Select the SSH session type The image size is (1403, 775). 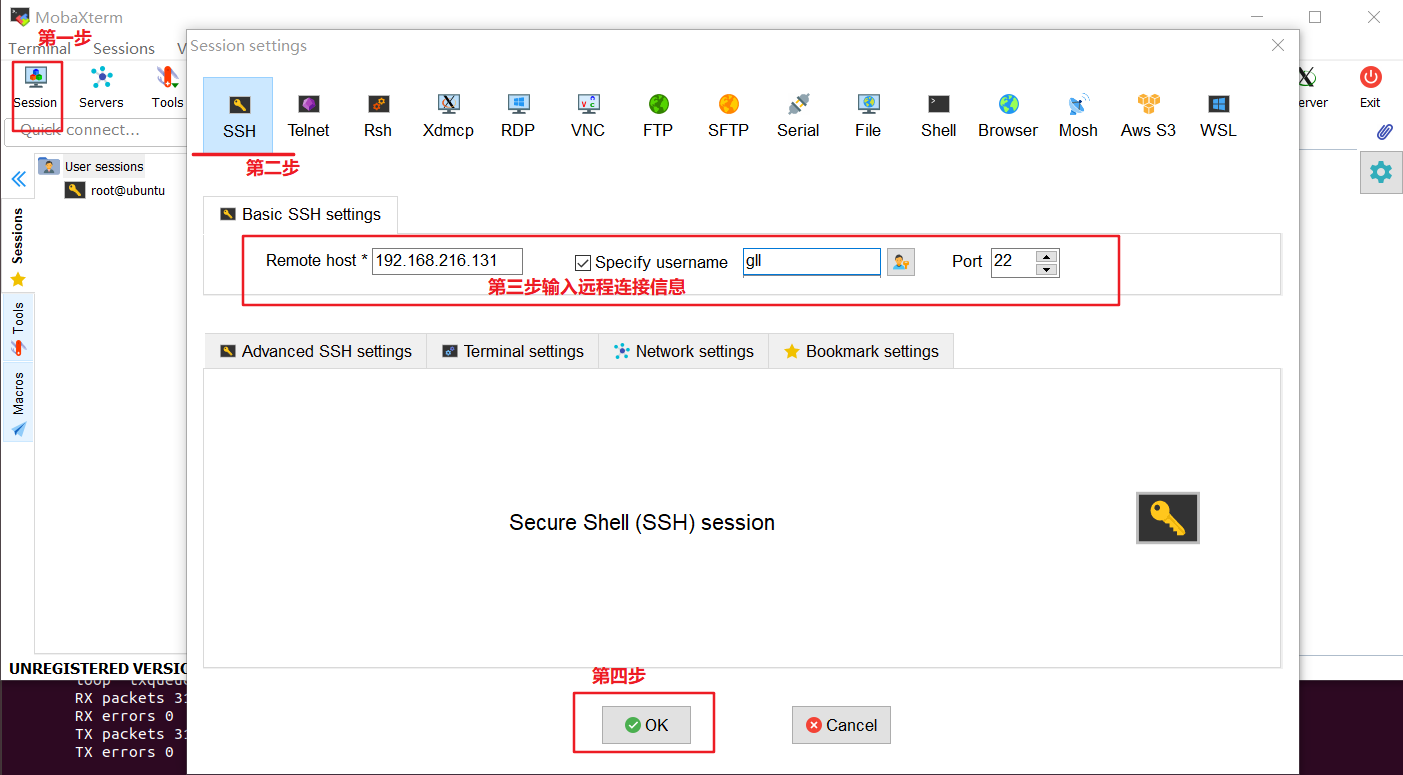tap(238, 115)
